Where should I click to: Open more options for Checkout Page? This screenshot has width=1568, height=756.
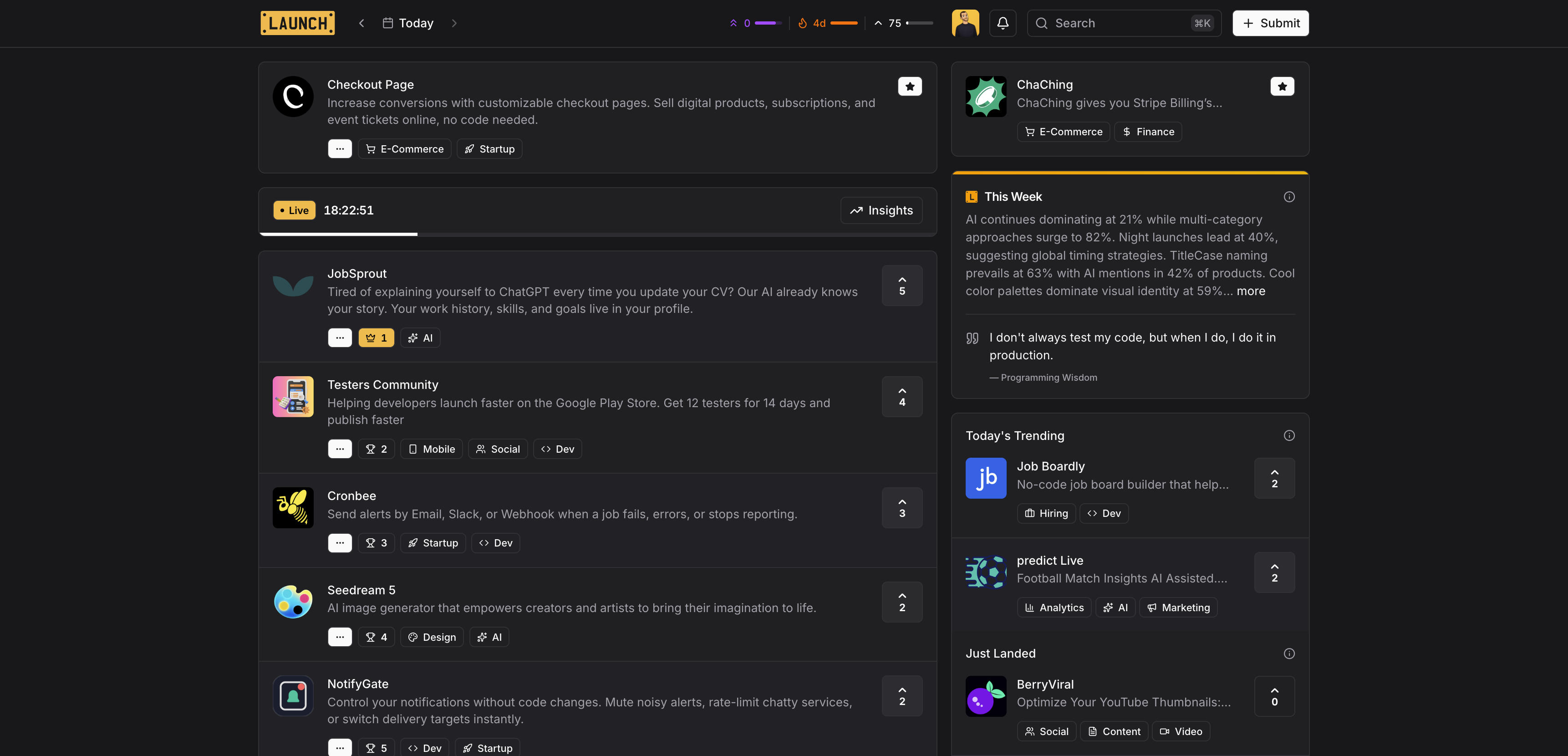coord(340,149)
